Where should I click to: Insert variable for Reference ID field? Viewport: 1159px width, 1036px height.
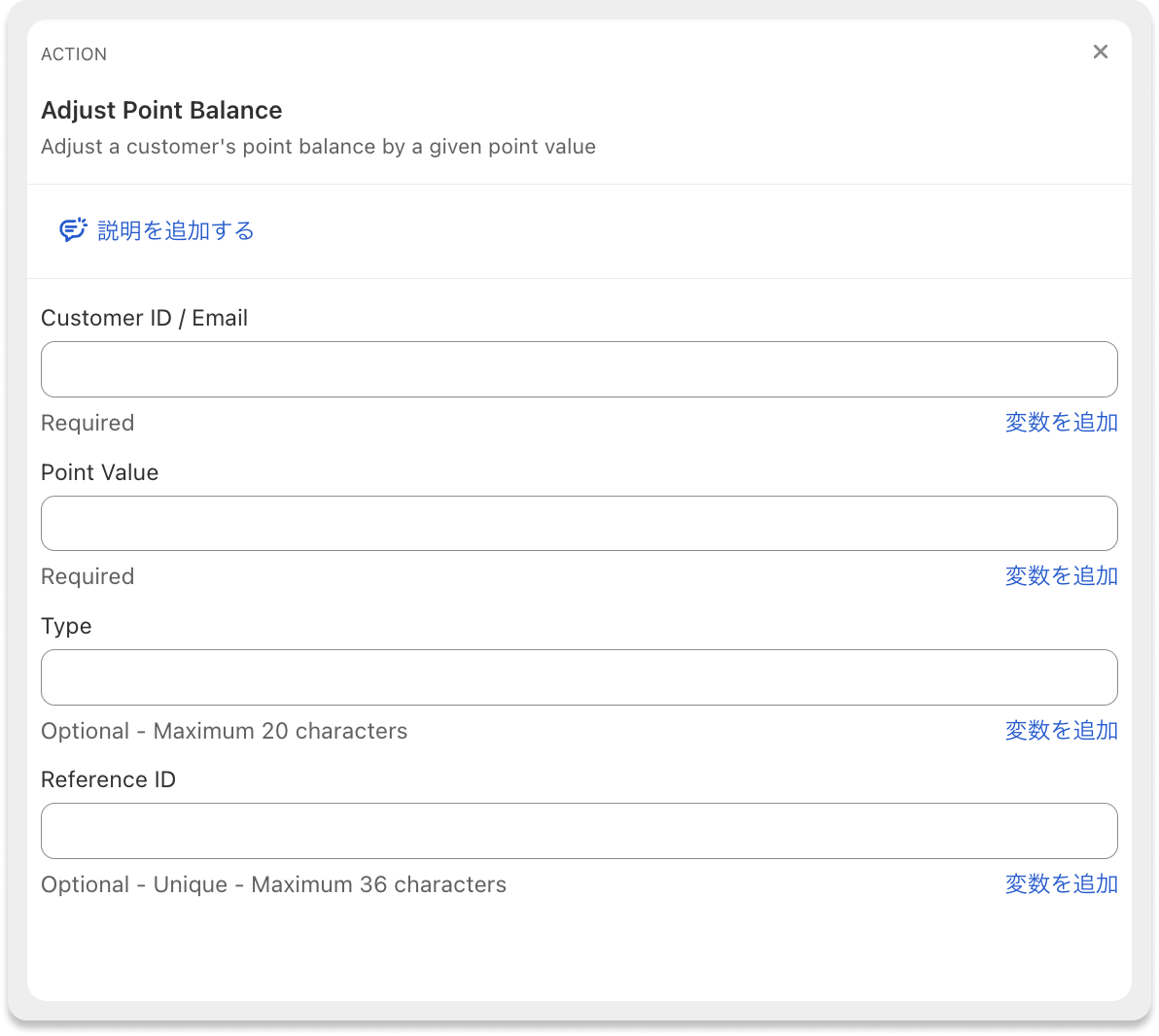pyautogui.click(x=1061, y=884)
